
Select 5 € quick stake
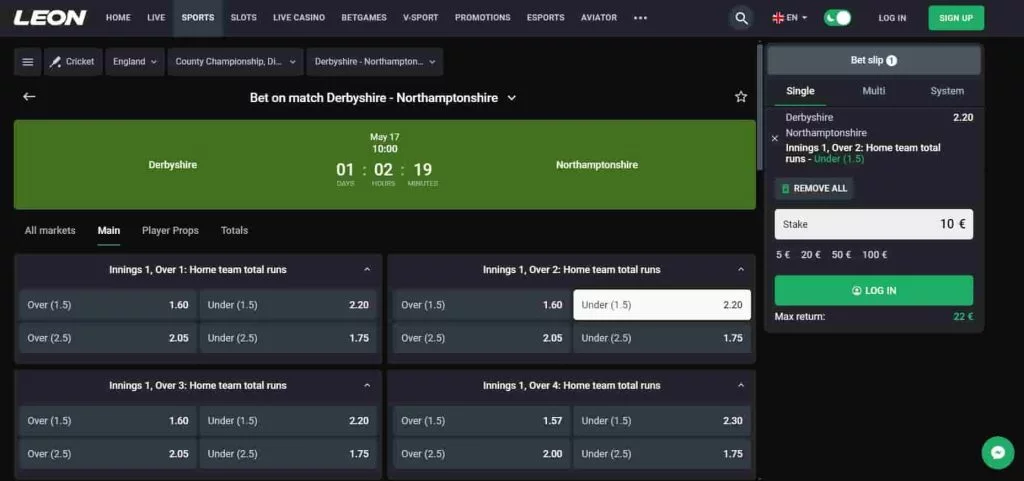[783, 255]
